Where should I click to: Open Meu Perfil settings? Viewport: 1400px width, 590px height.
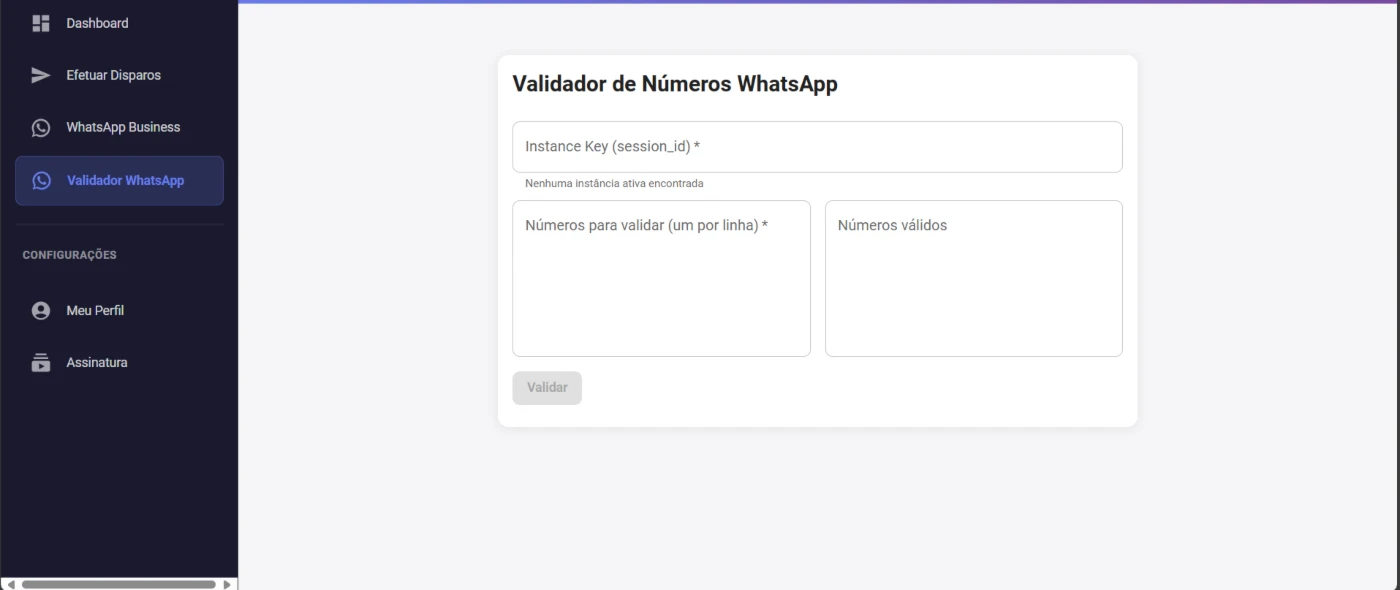[x=119, y=311]
